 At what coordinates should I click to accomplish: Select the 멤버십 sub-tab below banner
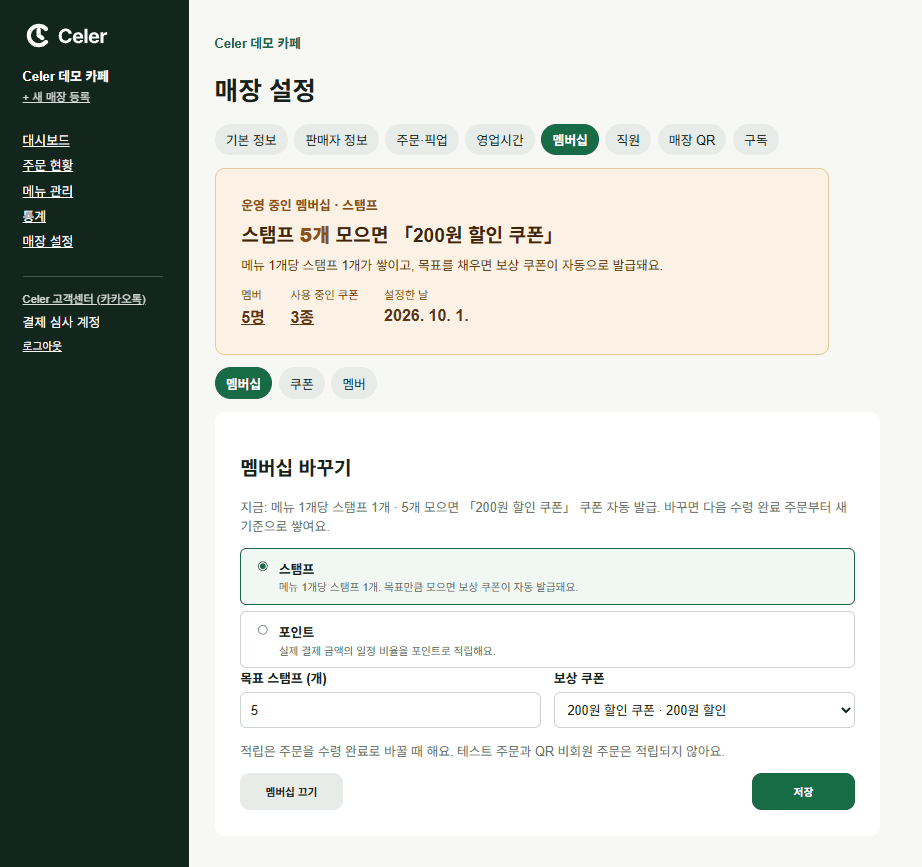tap(243, 384)
